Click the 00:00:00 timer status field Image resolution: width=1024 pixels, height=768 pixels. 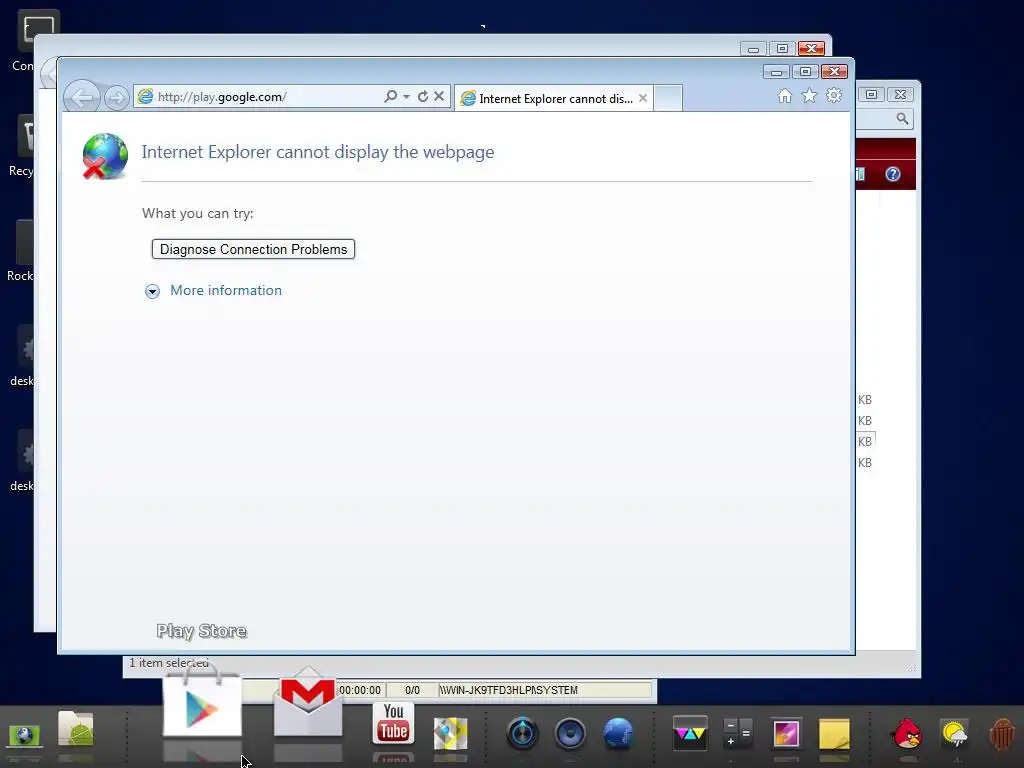(360, 690)
